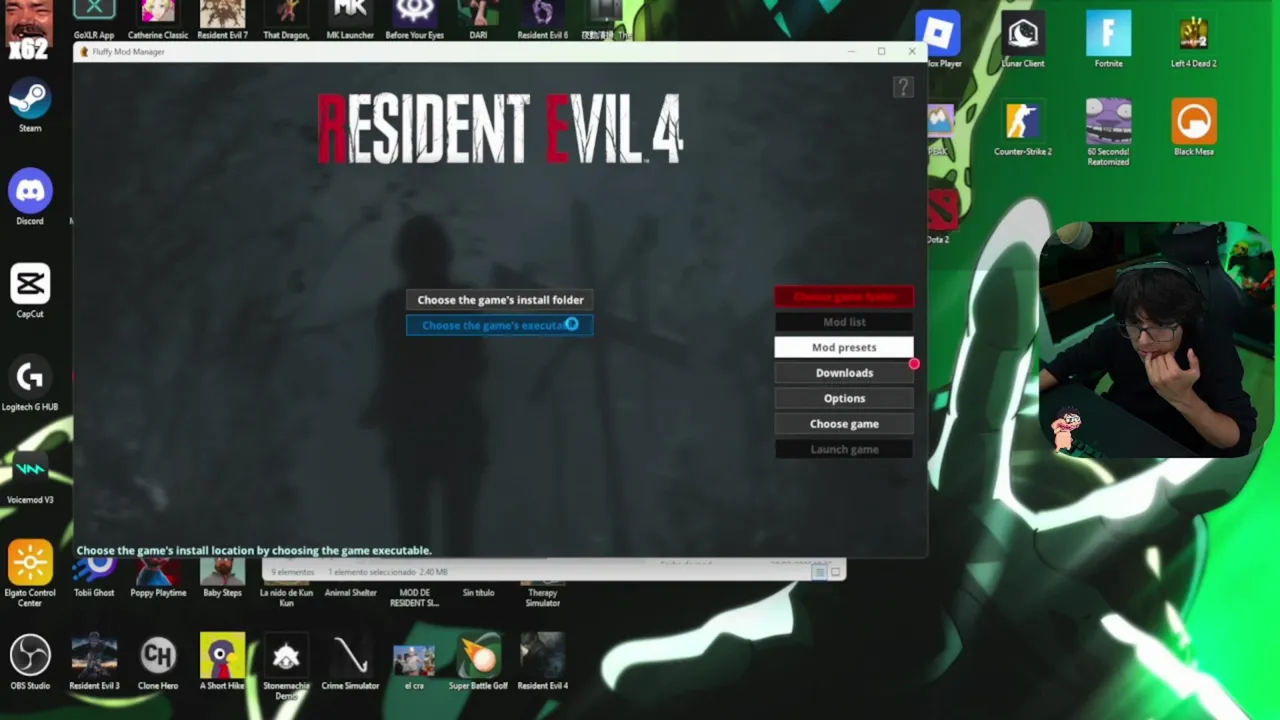
Task: Select the Dota 2 desktop icon
Action: click(x=941, y=218)
